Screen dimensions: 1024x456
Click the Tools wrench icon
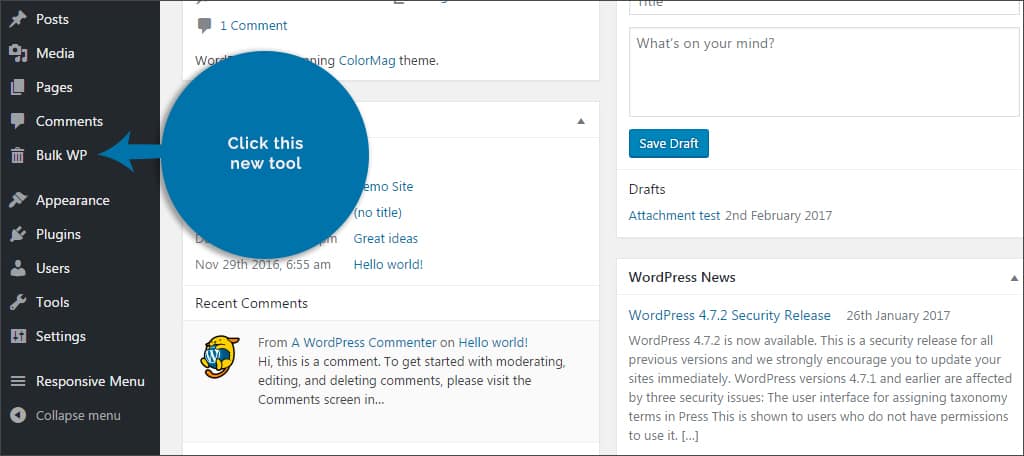click(18, 302)
